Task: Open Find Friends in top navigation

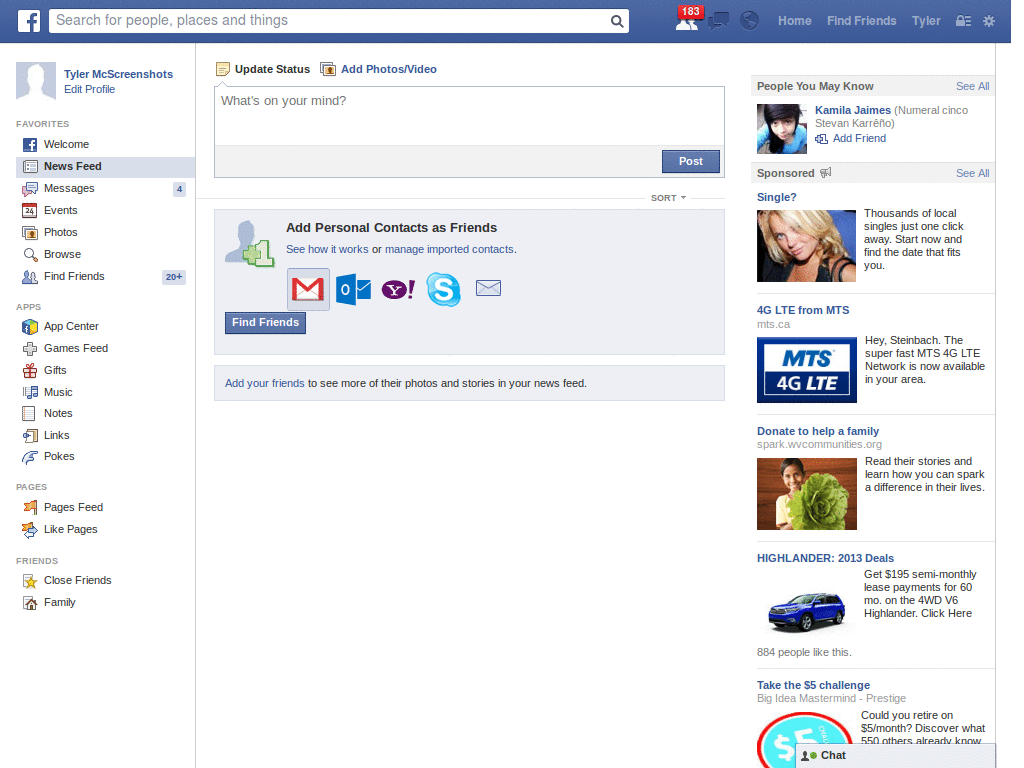Action: [861, 21]
